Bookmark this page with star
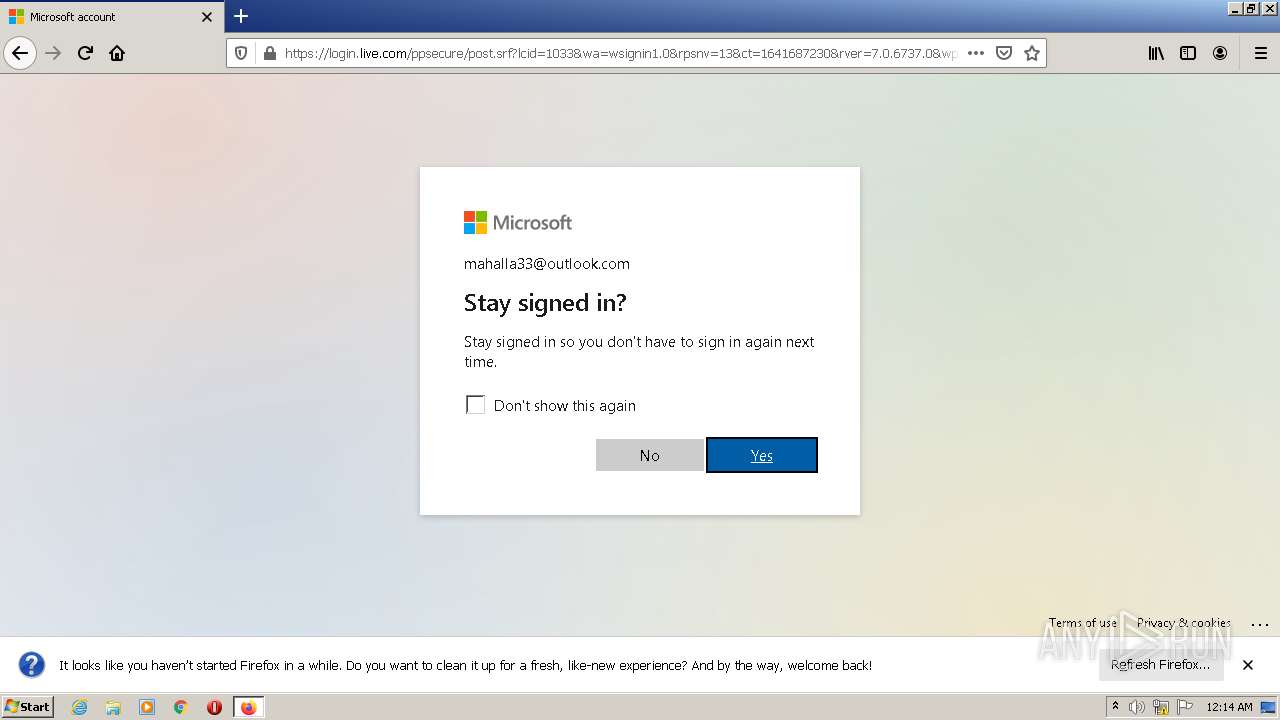 pos(1032,53)
